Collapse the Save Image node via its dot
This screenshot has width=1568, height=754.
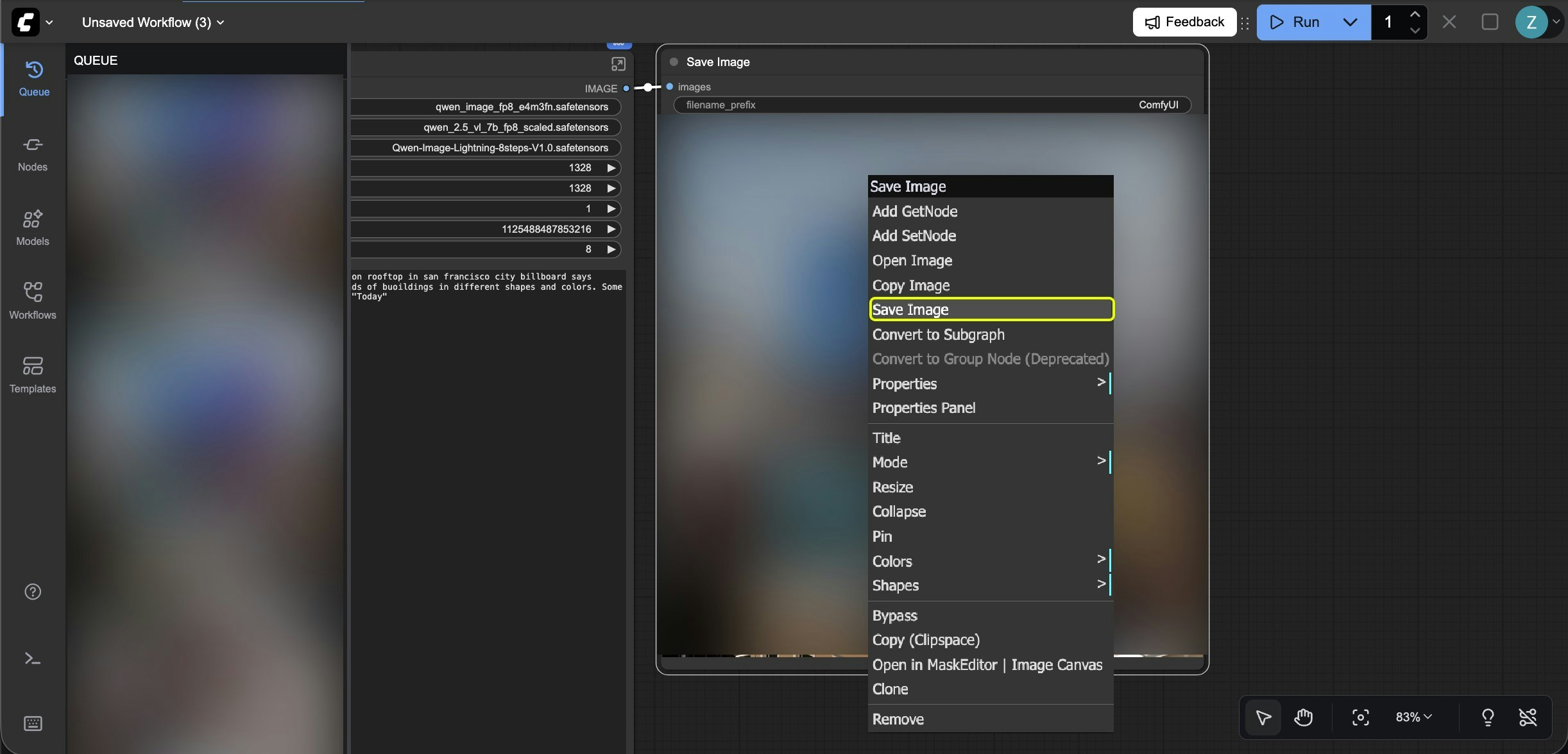[x=673, y=62]
